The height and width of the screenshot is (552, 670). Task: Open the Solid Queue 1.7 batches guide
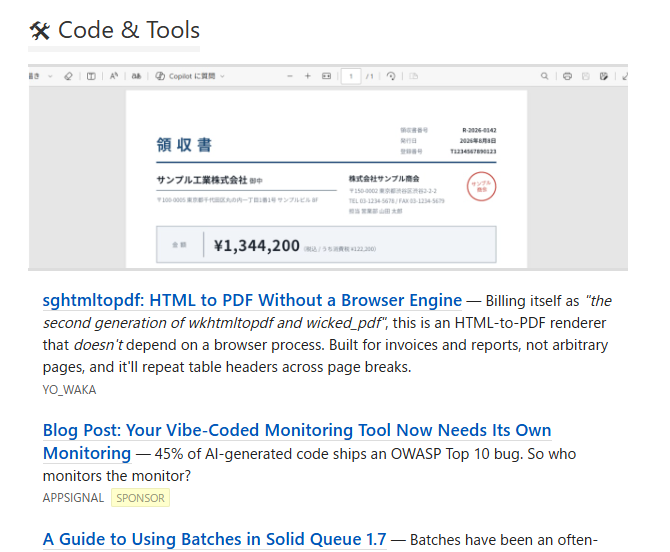215,540
